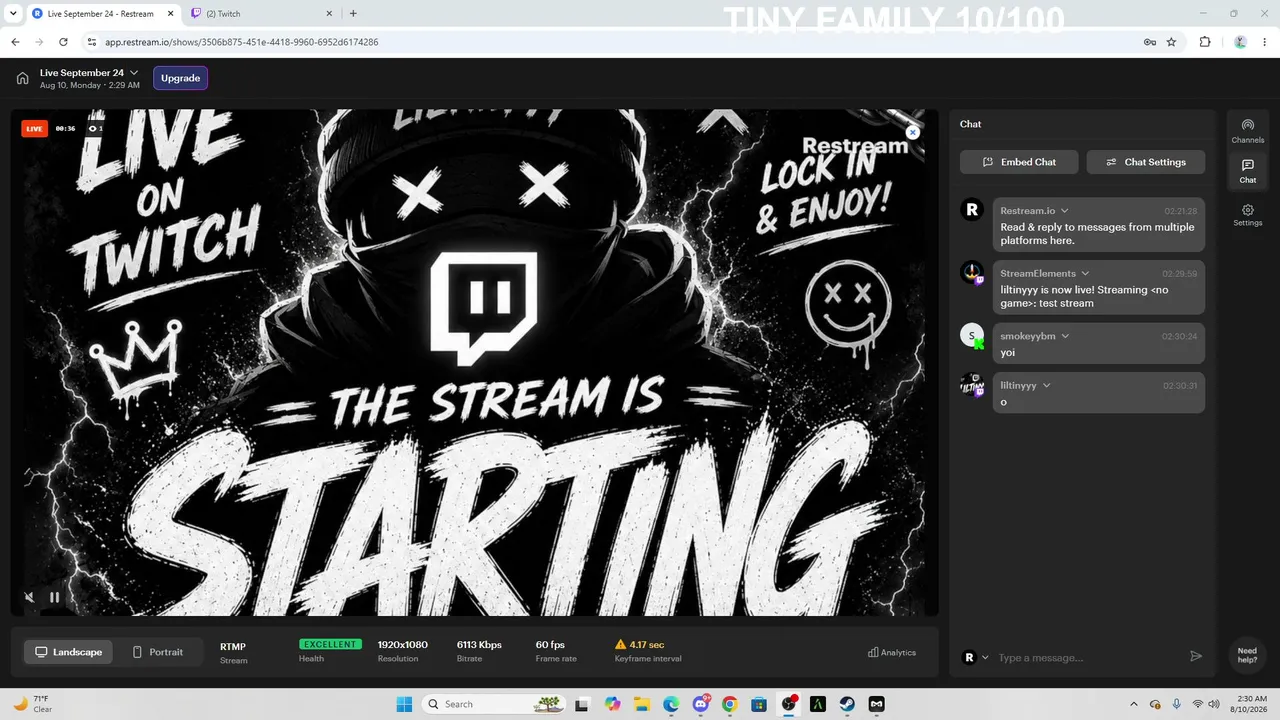1280x720 pixels.
Task: Open the Embed Chat option
Action: click(x=1019, y=162)
